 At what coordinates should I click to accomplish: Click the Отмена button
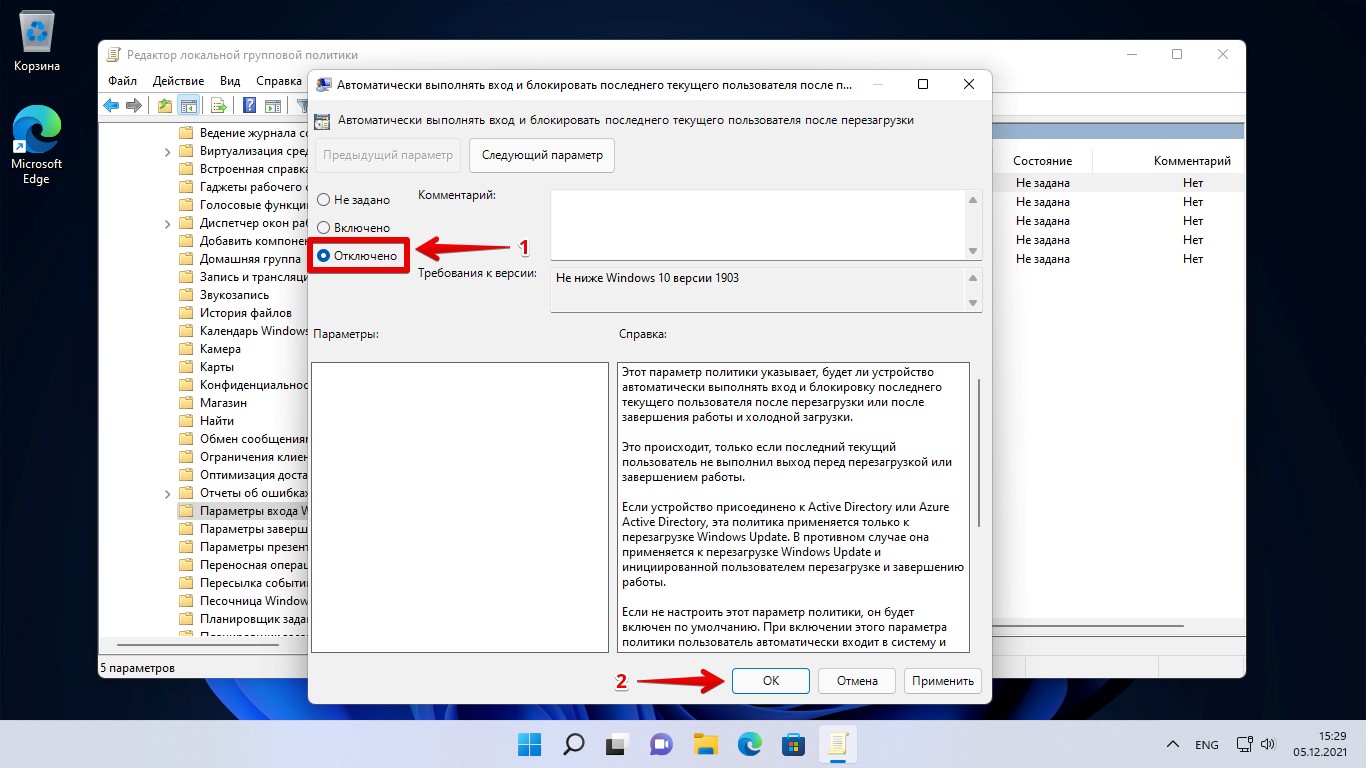coord(857,681)
